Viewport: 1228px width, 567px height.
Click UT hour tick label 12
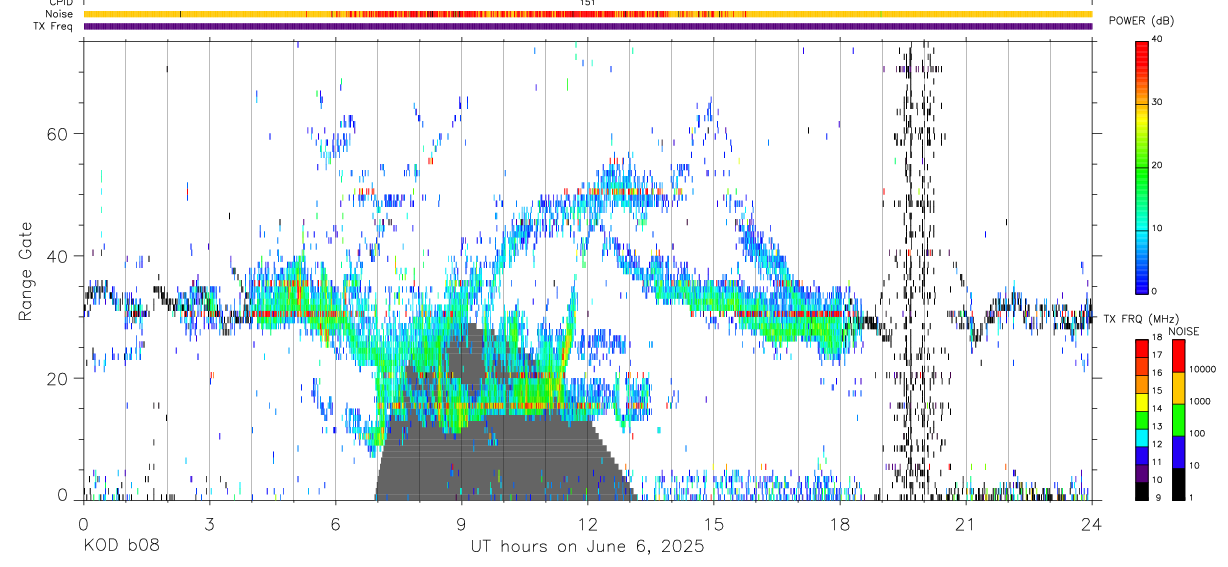[x=588, y=524]
